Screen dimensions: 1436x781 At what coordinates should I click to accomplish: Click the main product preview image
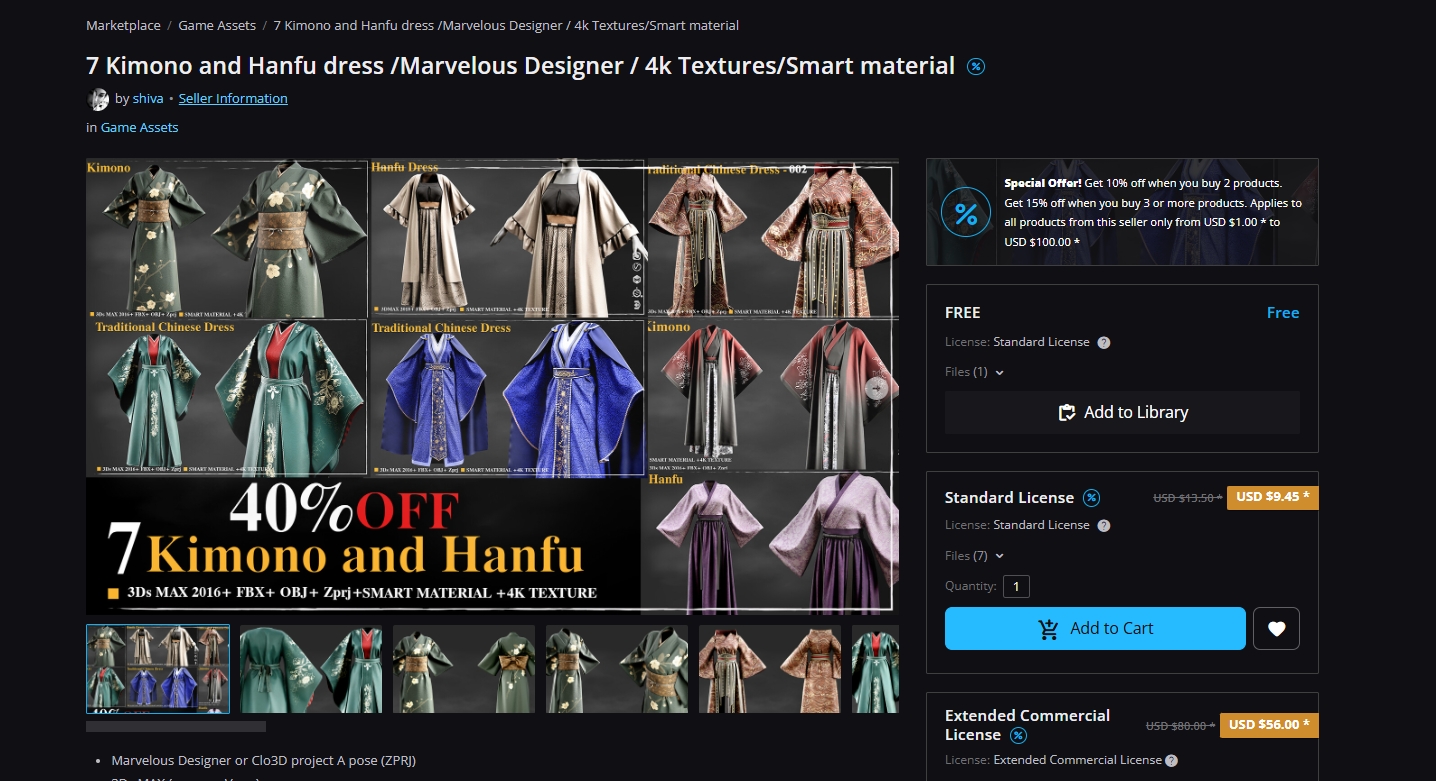click(492, 386)
